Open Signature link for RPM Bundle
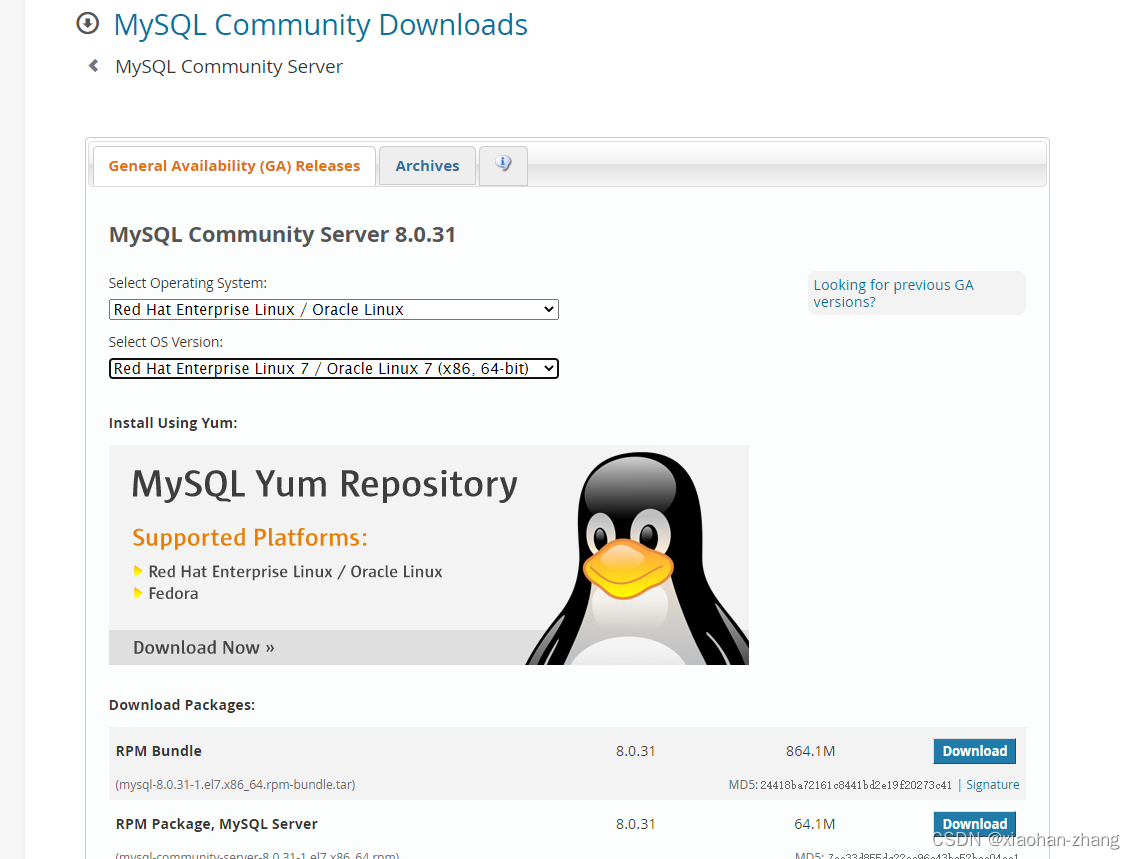The image size is (1135, 859). [992, 784]
